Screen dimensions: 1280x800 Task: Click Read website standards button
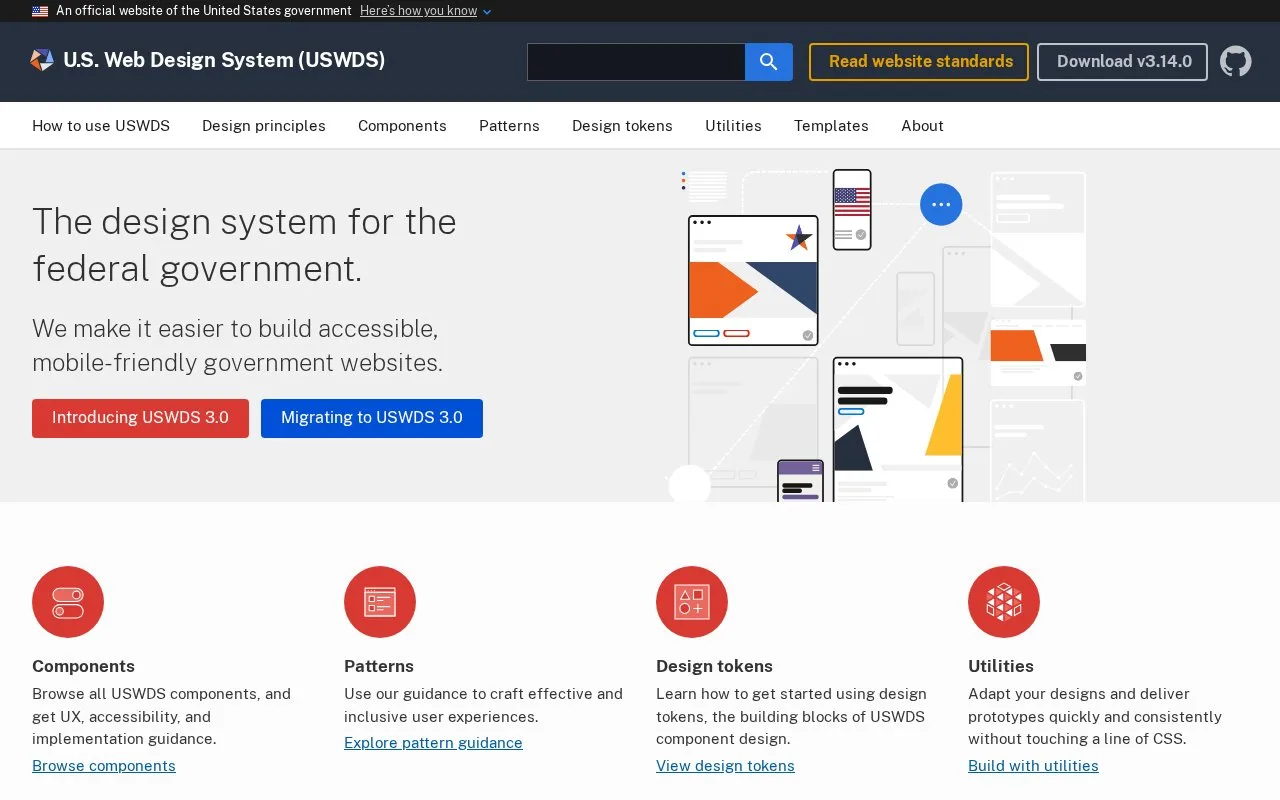point(919,62)
